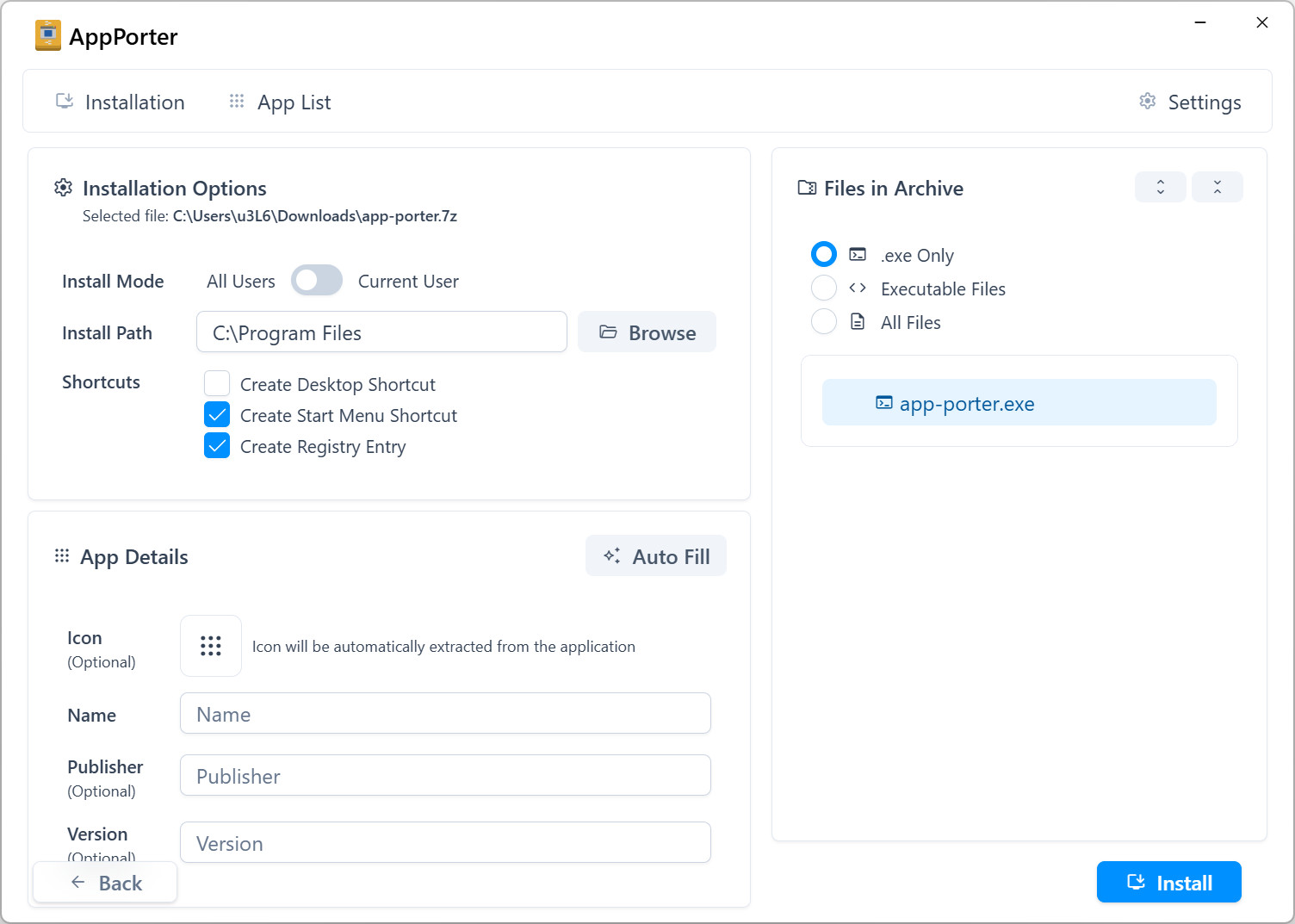The image size is (1295, 924).
Task: Choose an app icon via icon picker
Action: coord(211,646)
